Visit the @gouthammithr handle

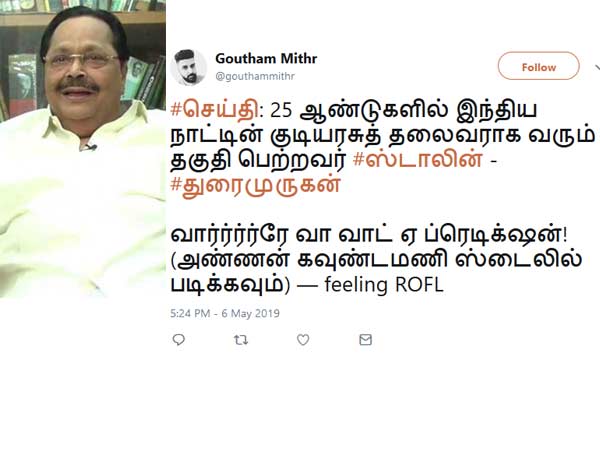[255, 76]
